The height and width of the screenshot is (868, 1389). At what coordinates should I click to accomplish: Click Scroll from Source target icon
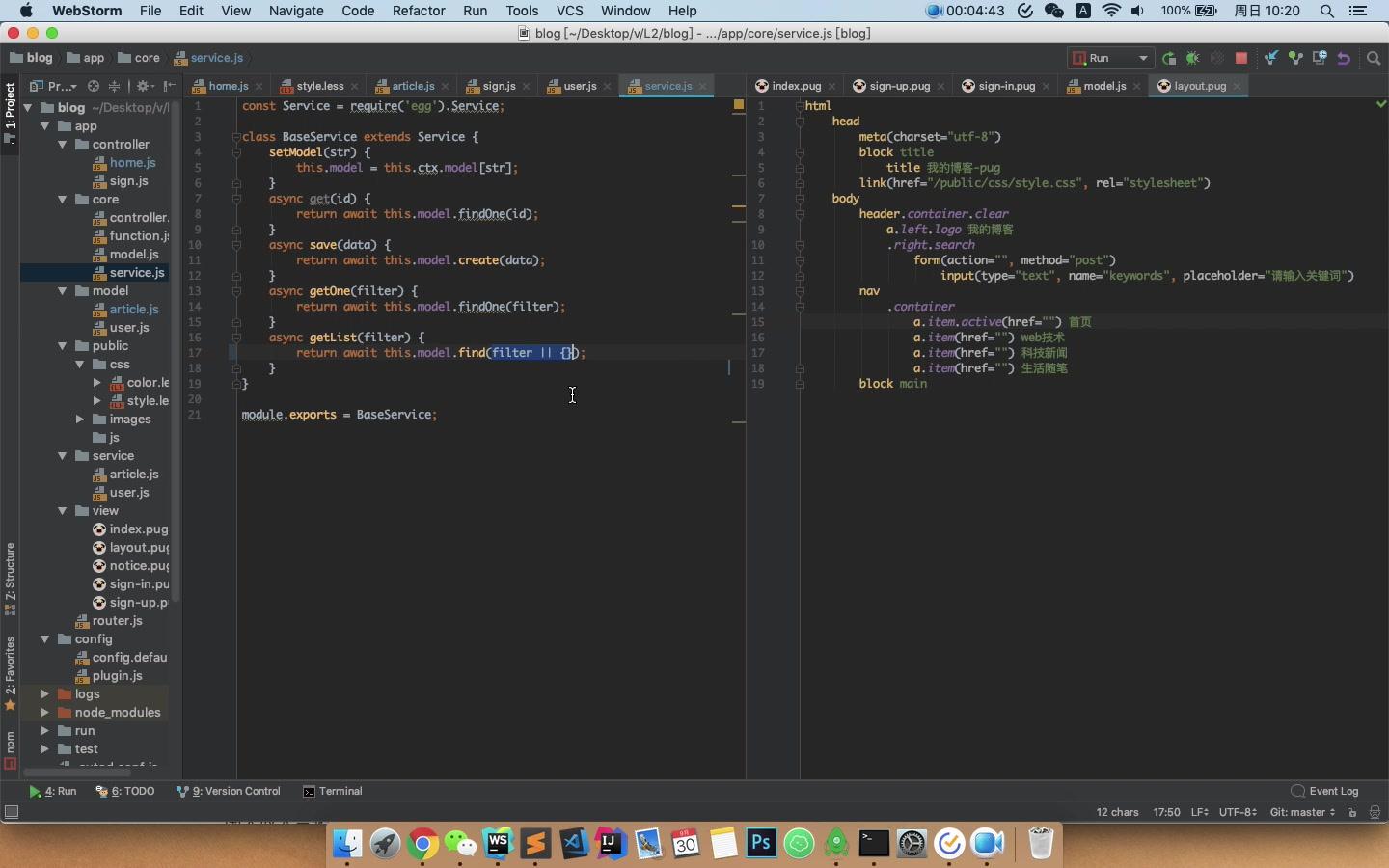[x=94, y=86]
